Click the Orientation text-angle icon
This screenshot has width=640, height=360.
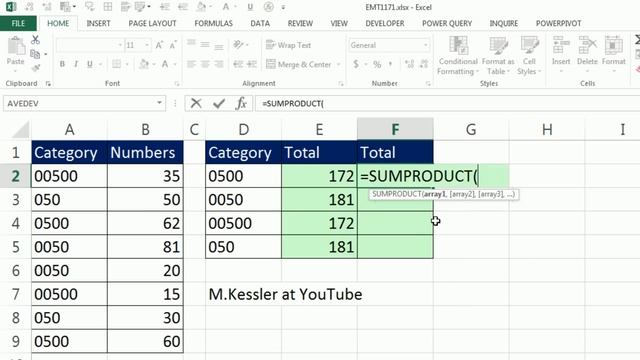[x=239, y=44]
